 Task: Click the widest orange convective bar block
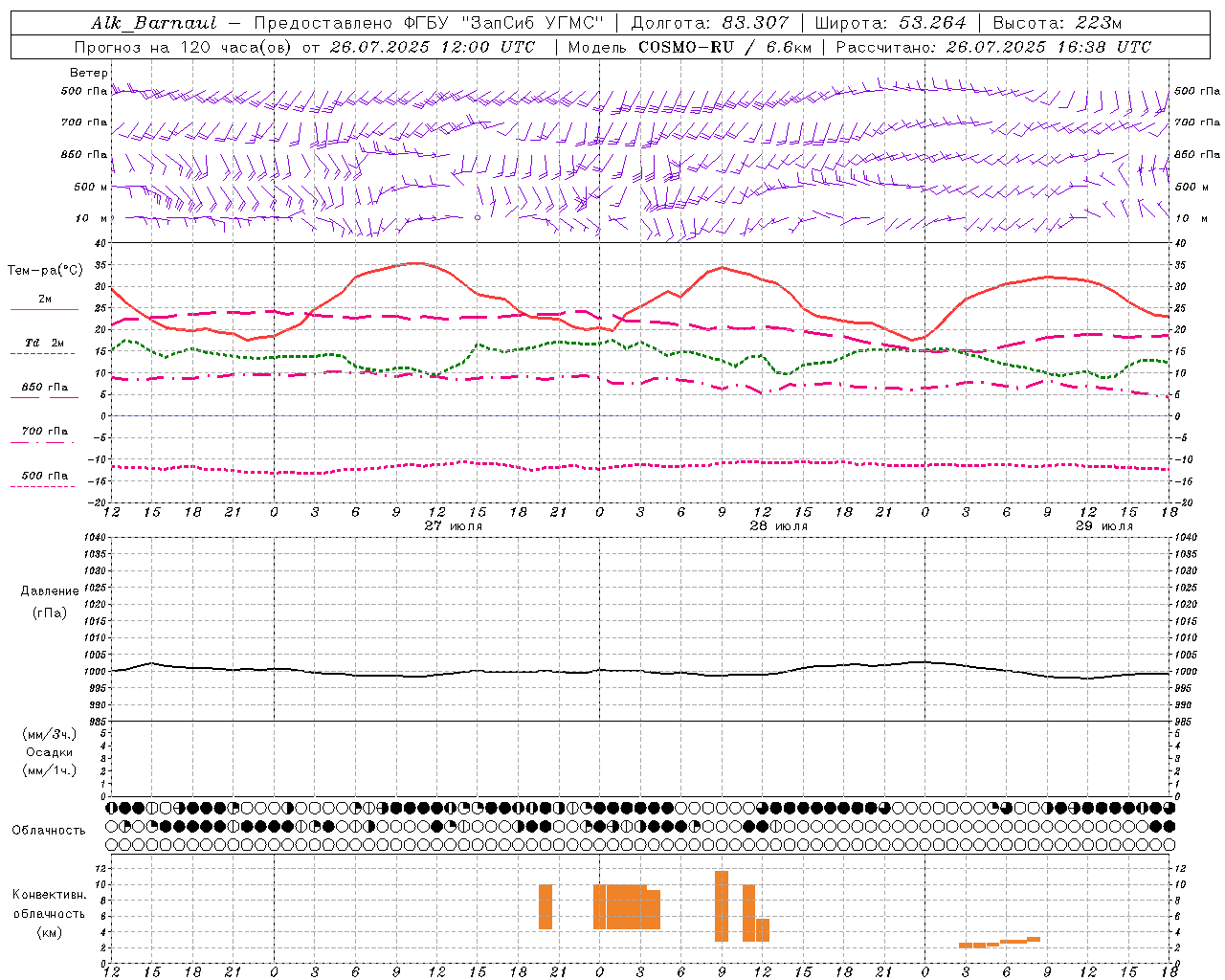[x=627, y=906]
